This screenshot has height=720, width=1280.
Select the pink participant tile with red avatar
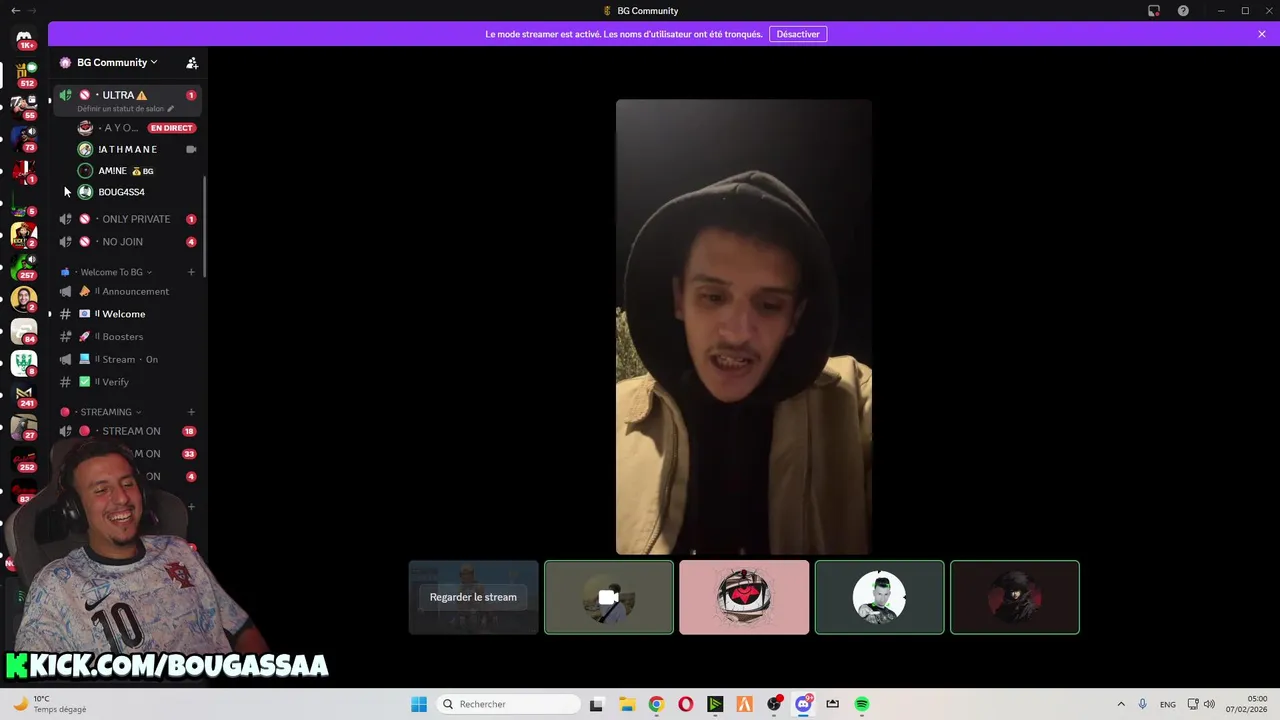coord(744,597)
